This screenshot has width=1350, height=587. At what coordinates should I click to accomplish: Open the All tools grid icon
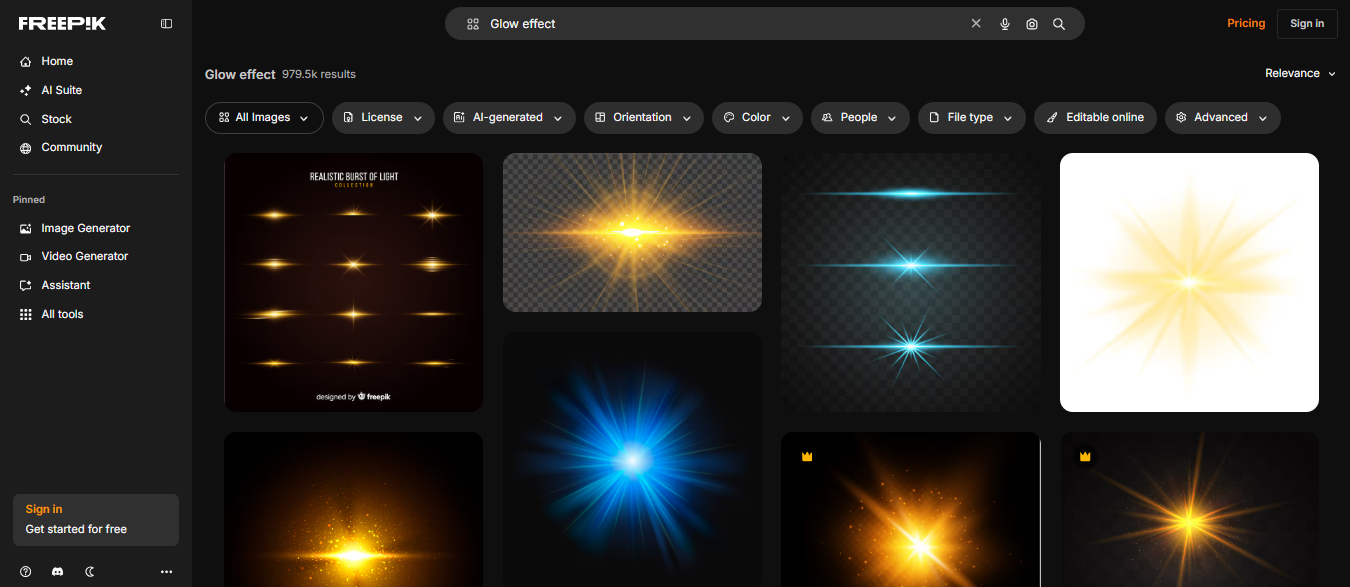pos(26,314)
